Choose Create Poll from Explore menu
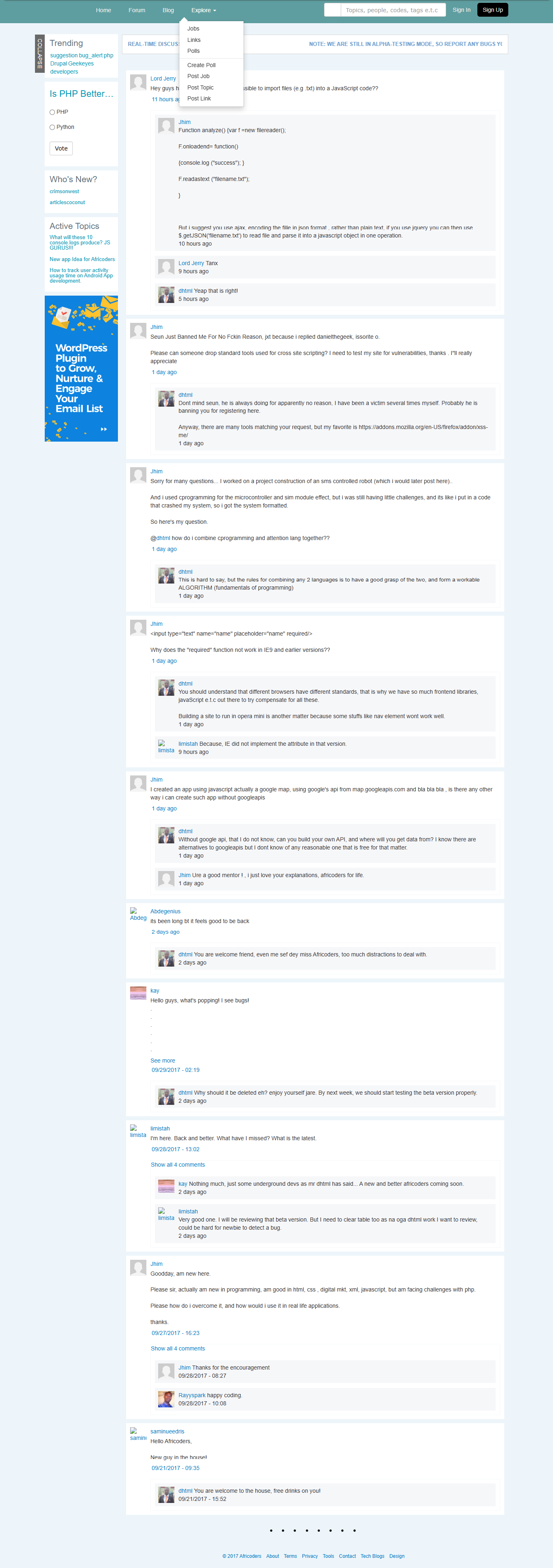 coord(201,65)
